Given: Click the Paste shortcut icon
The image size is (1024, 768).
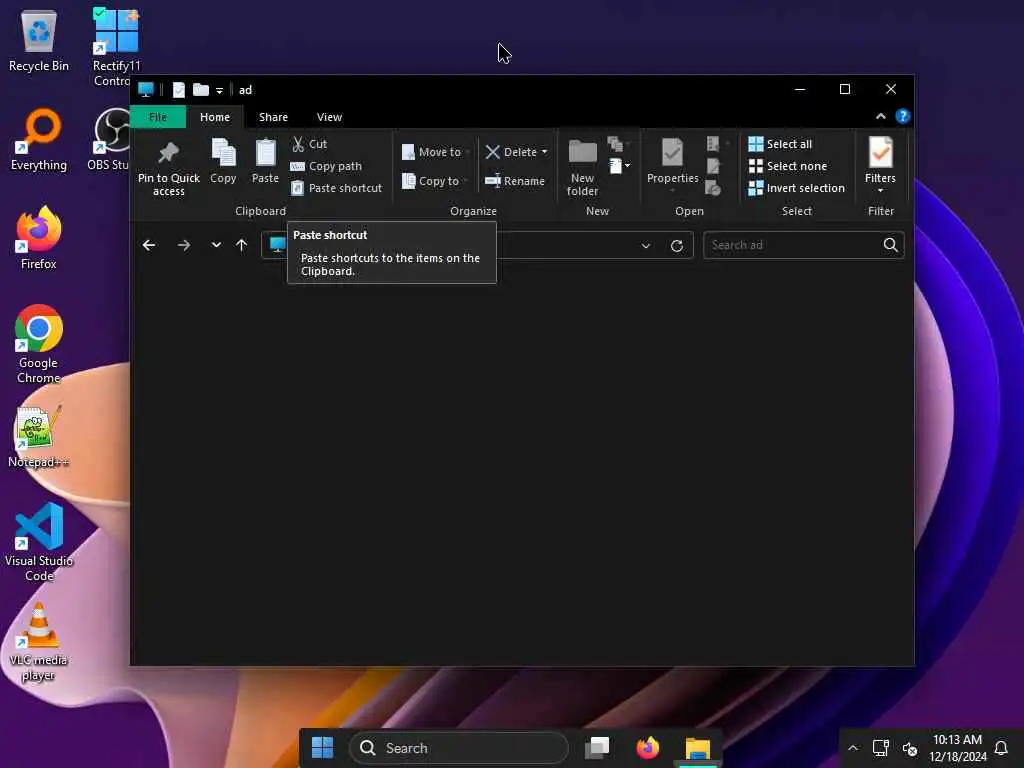Looking at the screenshot, I should (297, 188).
